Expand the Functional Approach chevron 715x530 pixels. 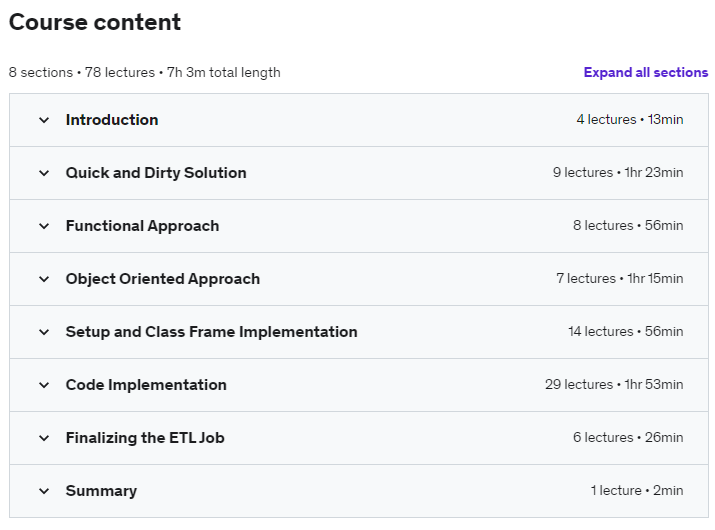point(44,226)
